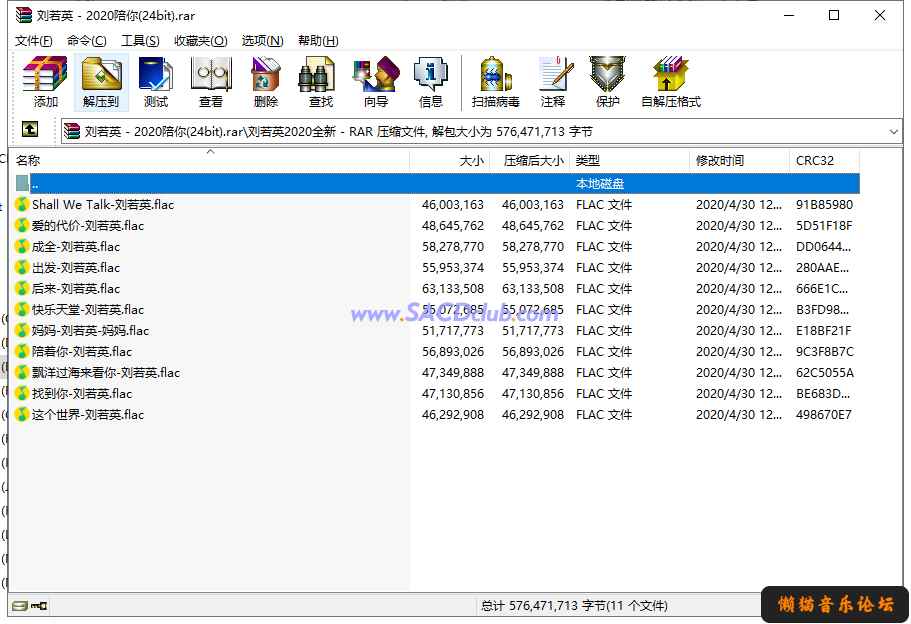Select file name 找到你-刘若英.flac
This screenshot has width=911, height=624.
click(82, 393)
